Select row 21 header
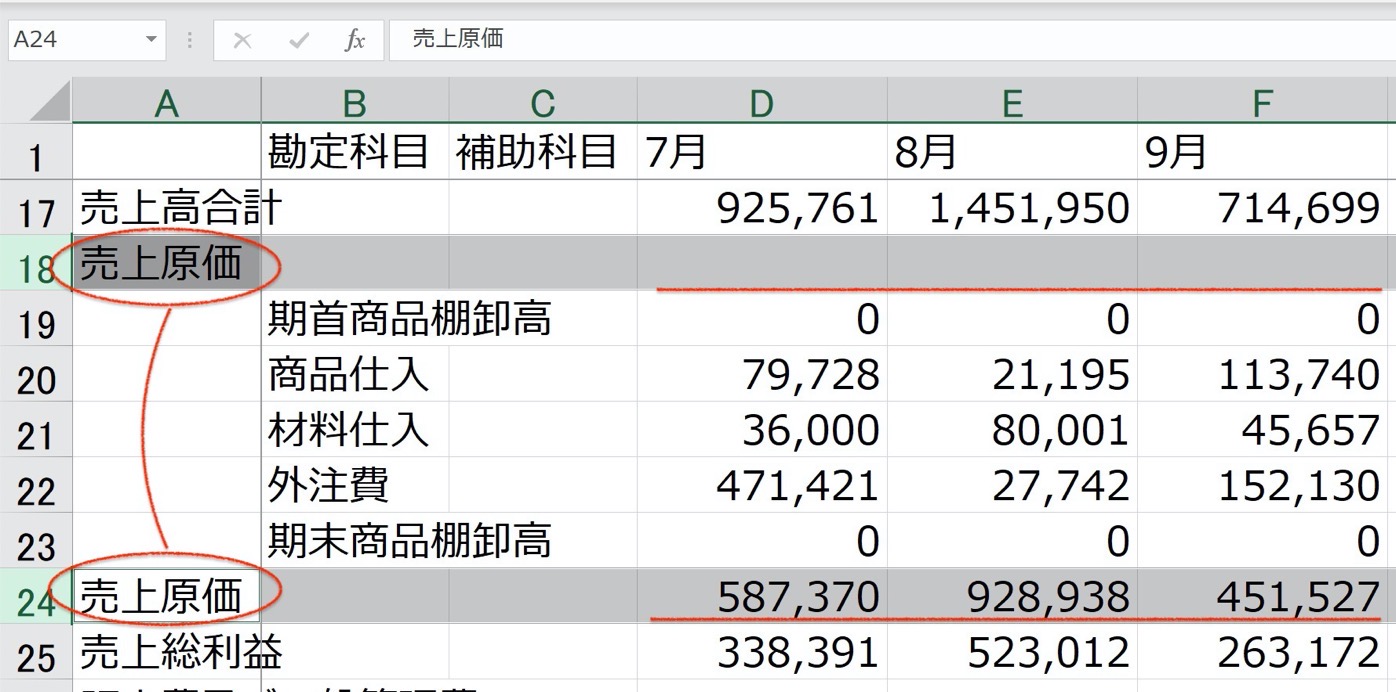The image size is (1396, 692). [x=36, y=430]
